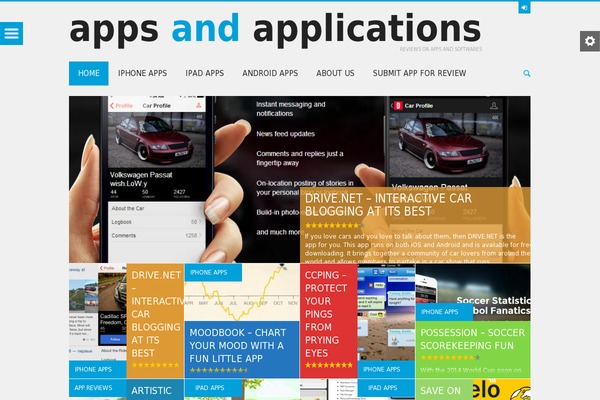Open the large Drive.net featured article headline

(x=388, y=205)
